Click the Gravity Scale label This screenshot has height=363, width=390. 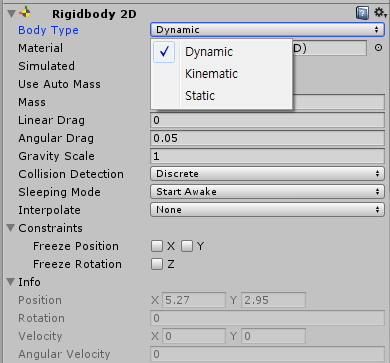pyautogui.click(x=56, y=156)
